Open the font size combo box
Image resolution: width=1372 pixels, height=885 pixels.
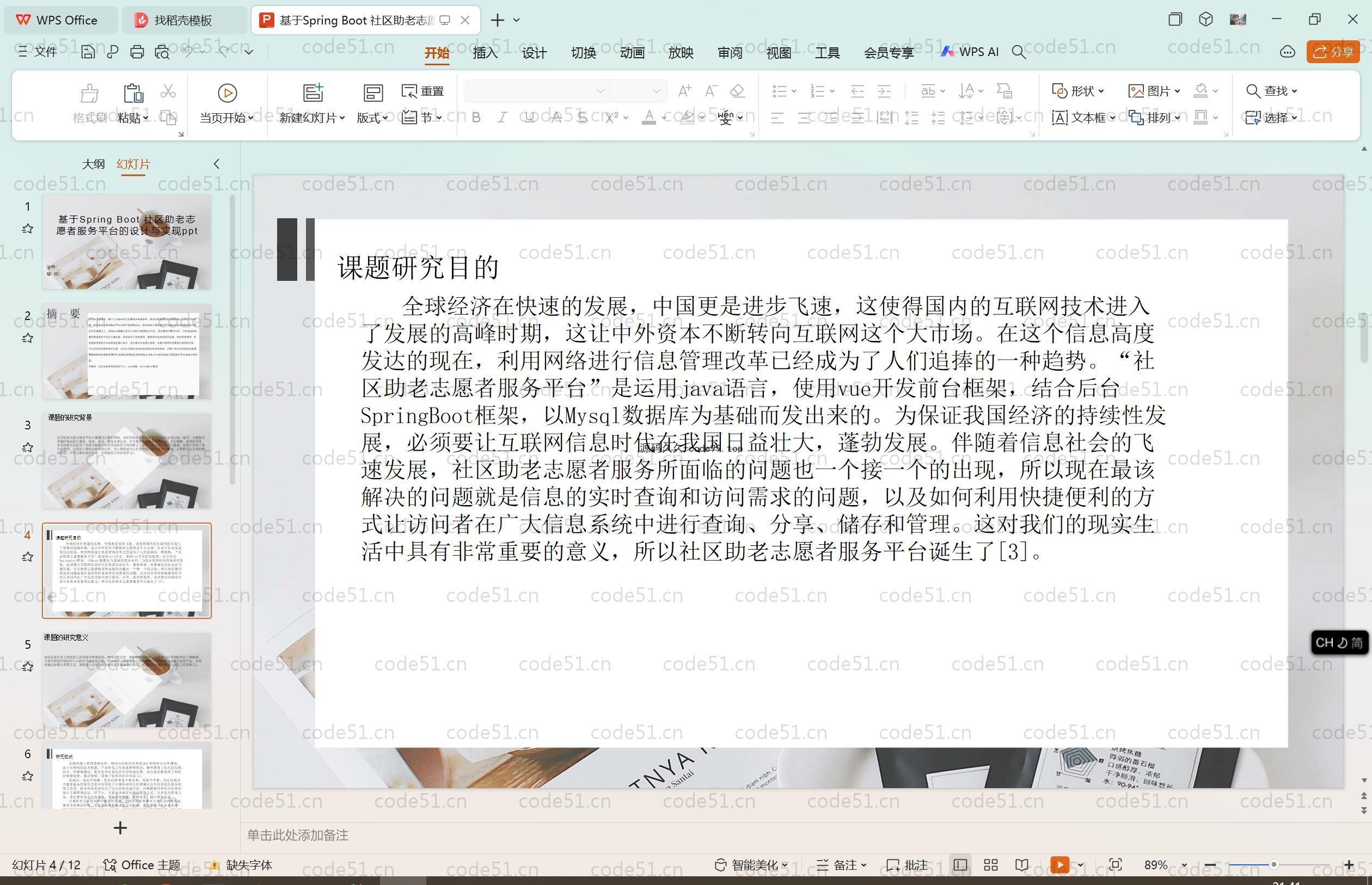pos(638,91)
